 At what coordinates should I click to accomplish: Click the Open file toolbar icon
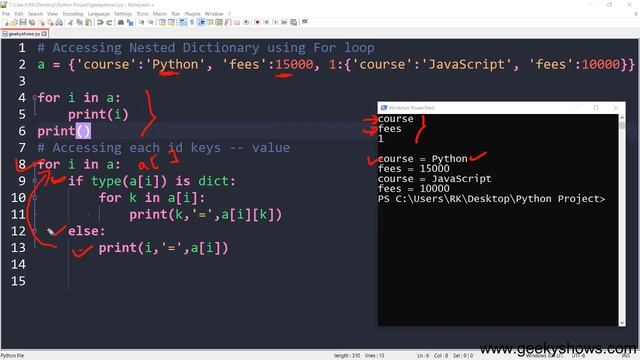(x=14, y=22)
